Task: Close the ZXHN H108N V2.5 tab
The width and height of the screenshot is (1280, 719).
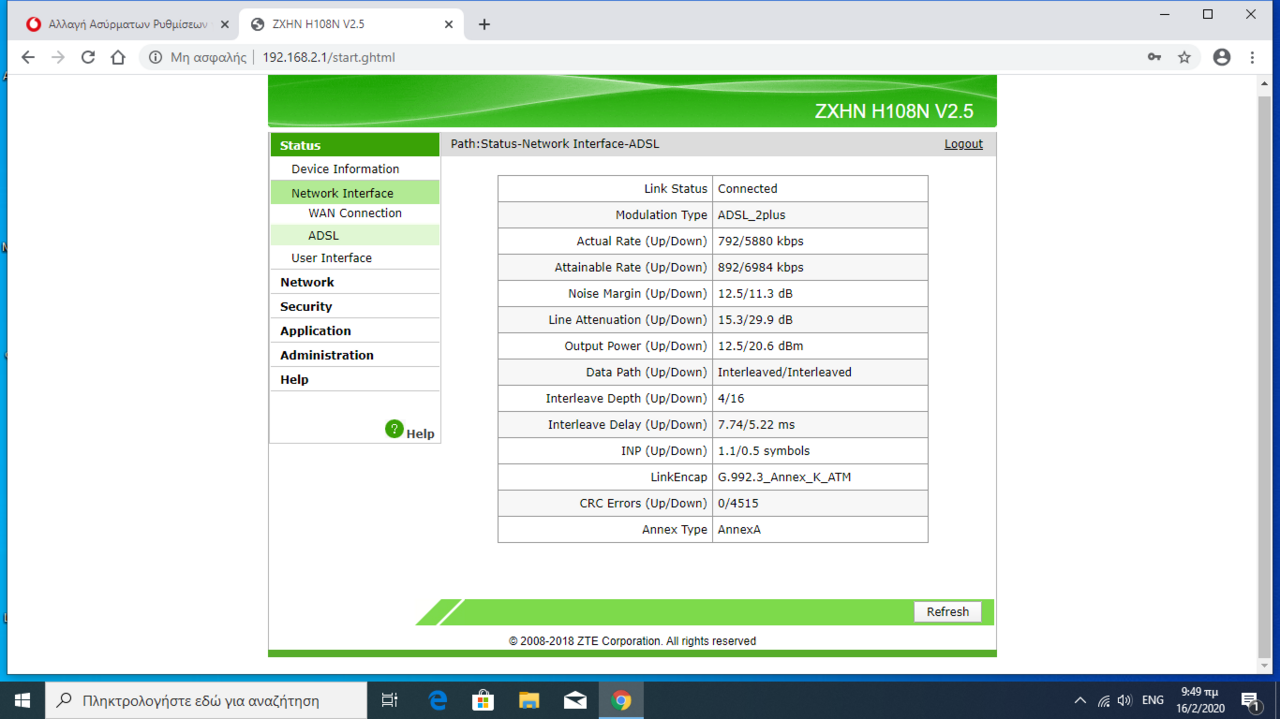Action: pos(449,24)
